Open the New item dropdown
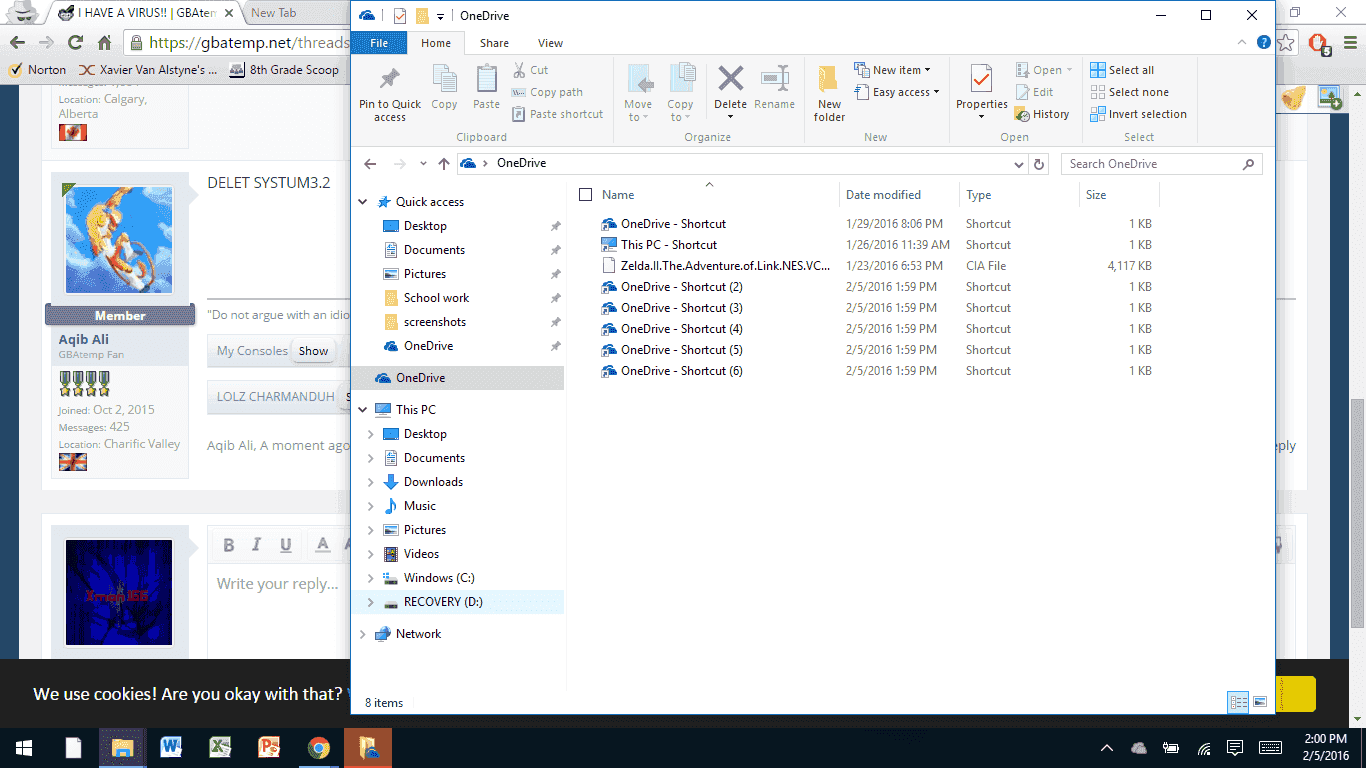The height and width of the screenshot is (768, 1366). coord(892,70)
